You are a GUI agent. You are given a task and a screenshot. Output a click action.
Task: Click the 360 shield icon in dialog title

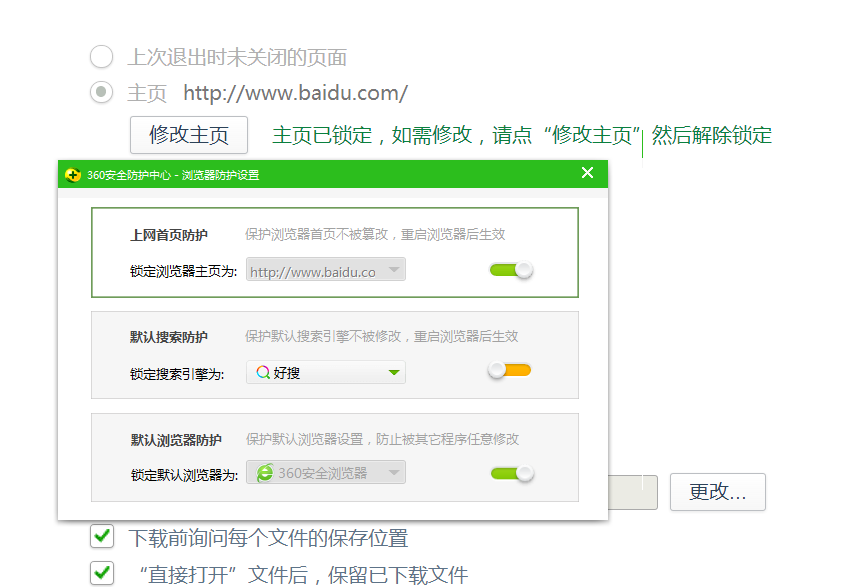tap(73, 175)
